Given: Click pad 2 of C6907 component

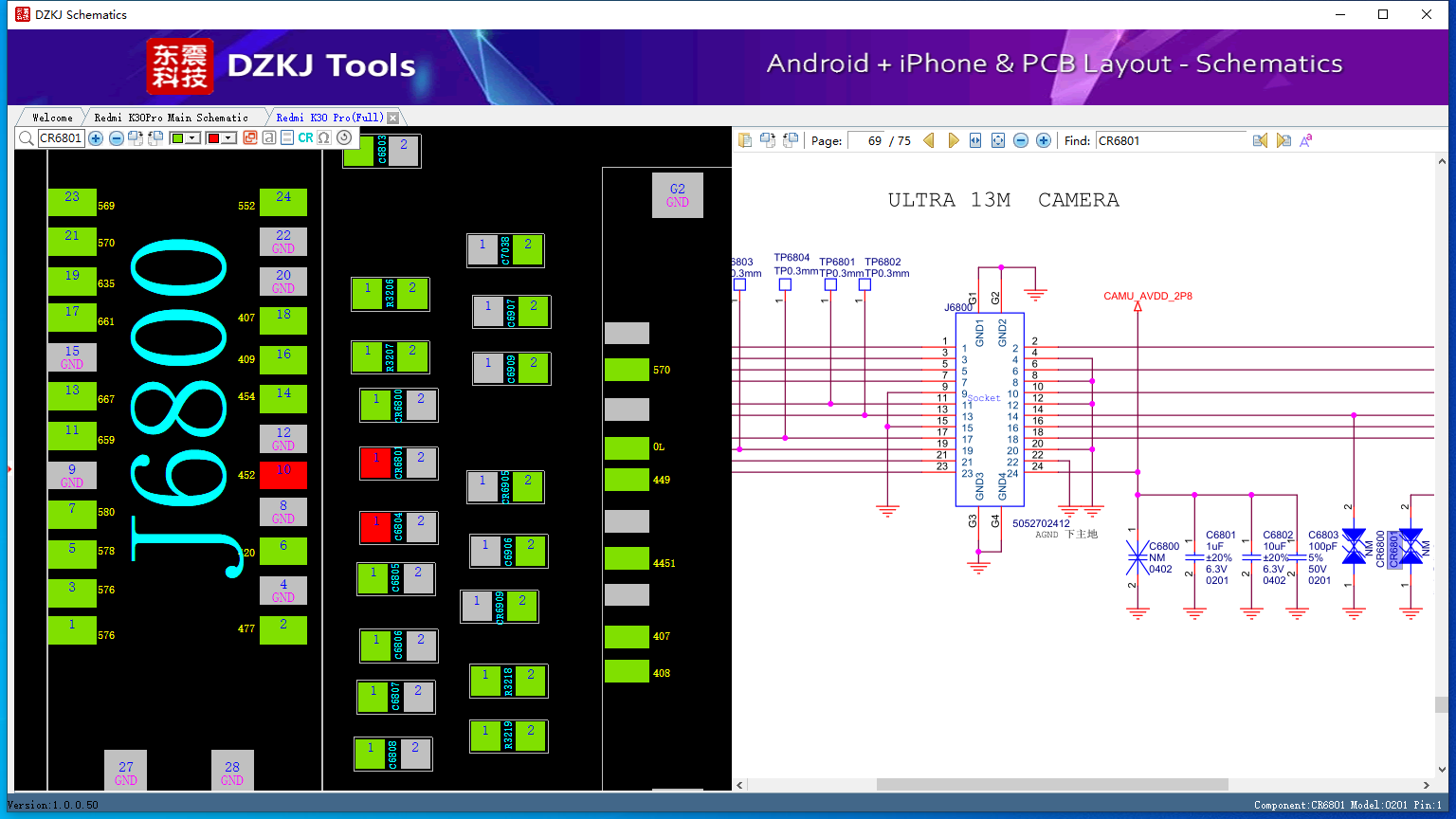Looking at the screenshot, I should 534,311.
